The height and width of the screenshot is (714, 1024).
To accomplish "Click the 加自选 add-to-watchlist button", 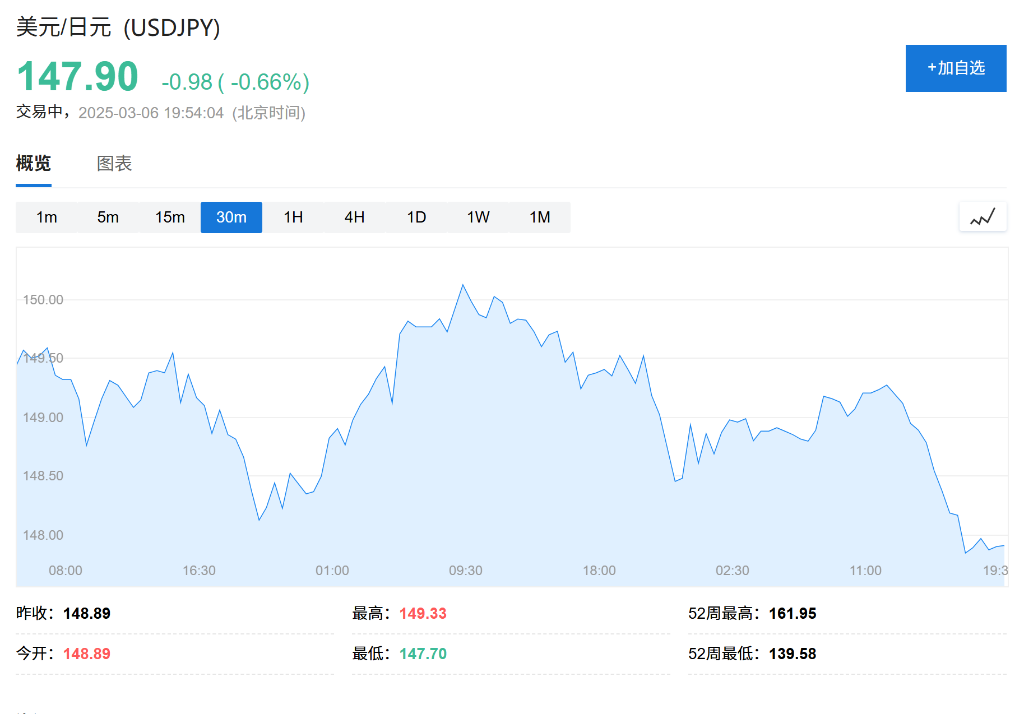I will tap(955, 68).
